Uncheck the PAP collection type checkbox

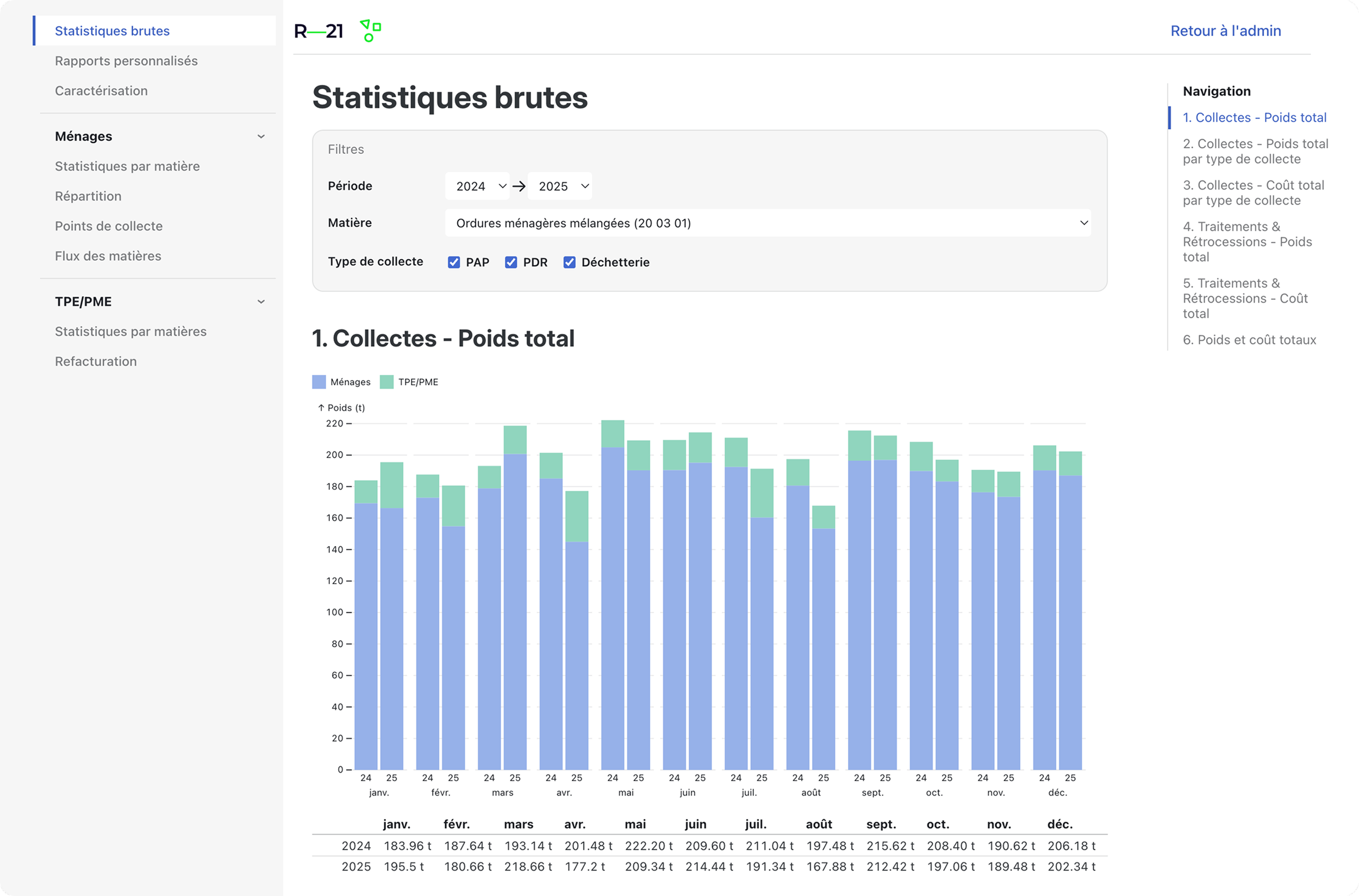(x=453, y=262)
